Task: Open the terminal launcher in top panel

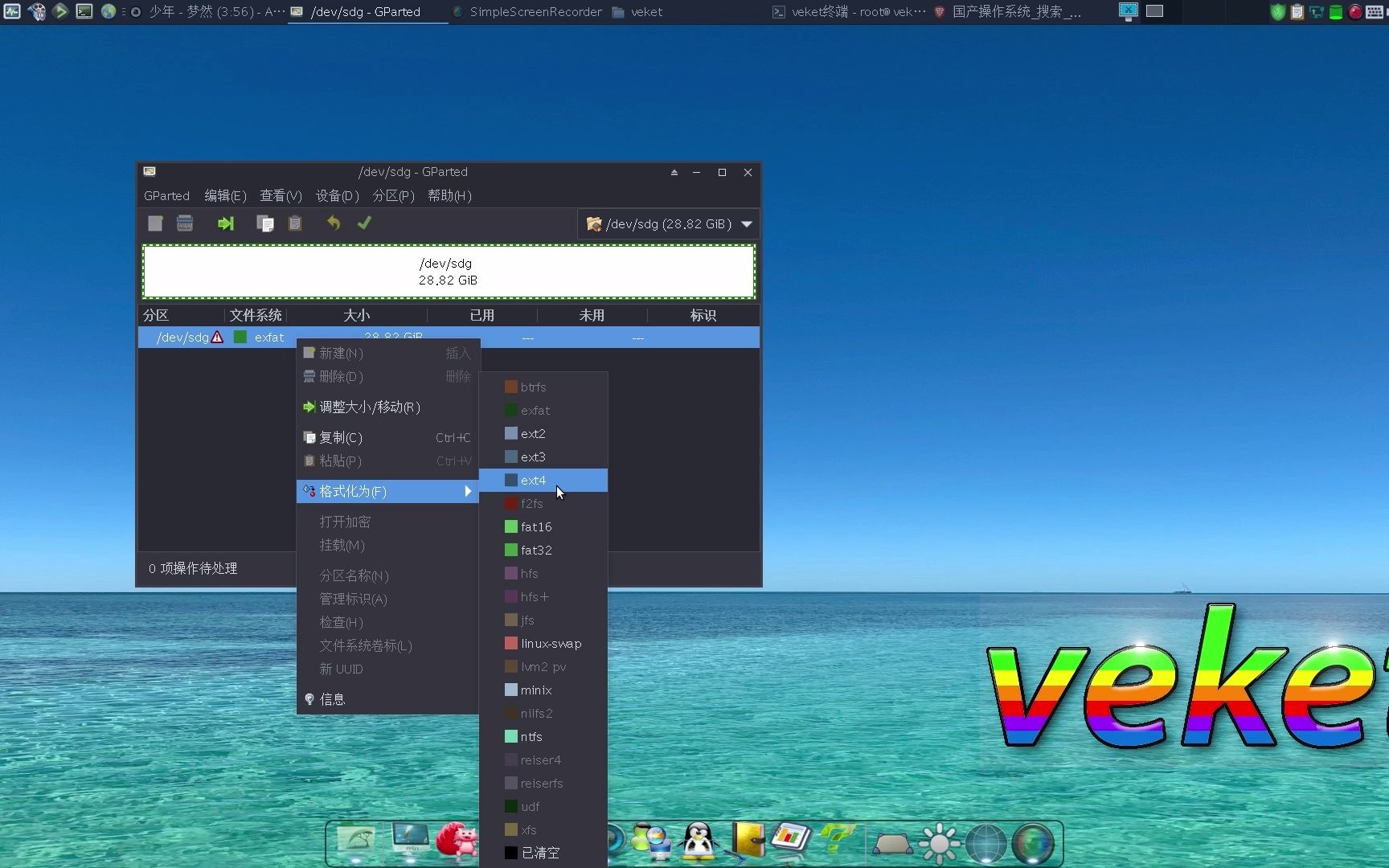Action: click(x=84, y=11)
